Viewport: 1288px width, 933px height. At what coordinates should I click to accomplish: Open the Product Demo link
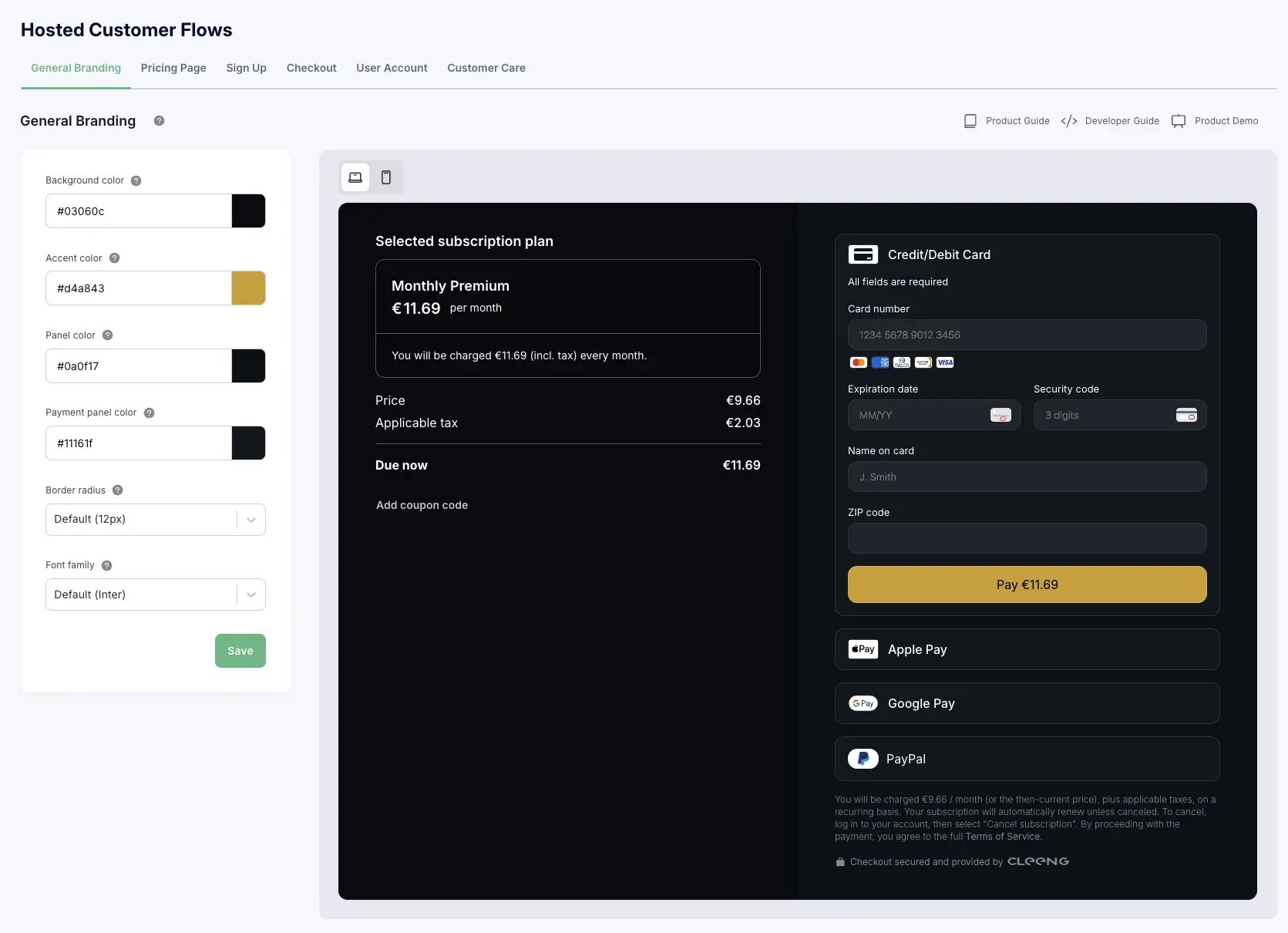(1226, 121)
